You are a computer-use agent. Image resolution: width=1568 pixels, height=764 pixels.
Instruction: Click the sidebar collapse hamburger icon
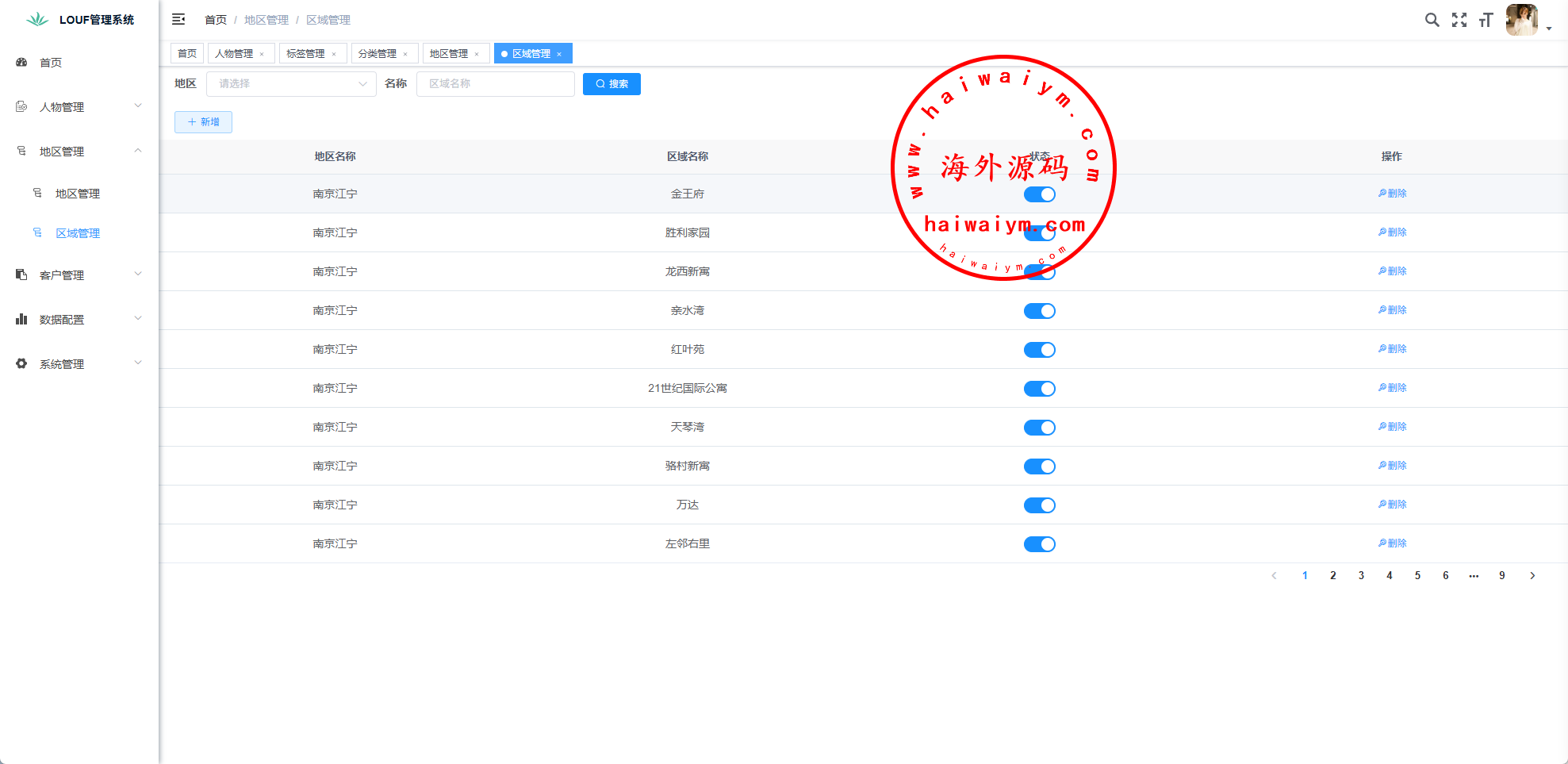pyautogui.click(x=178, y=19)
